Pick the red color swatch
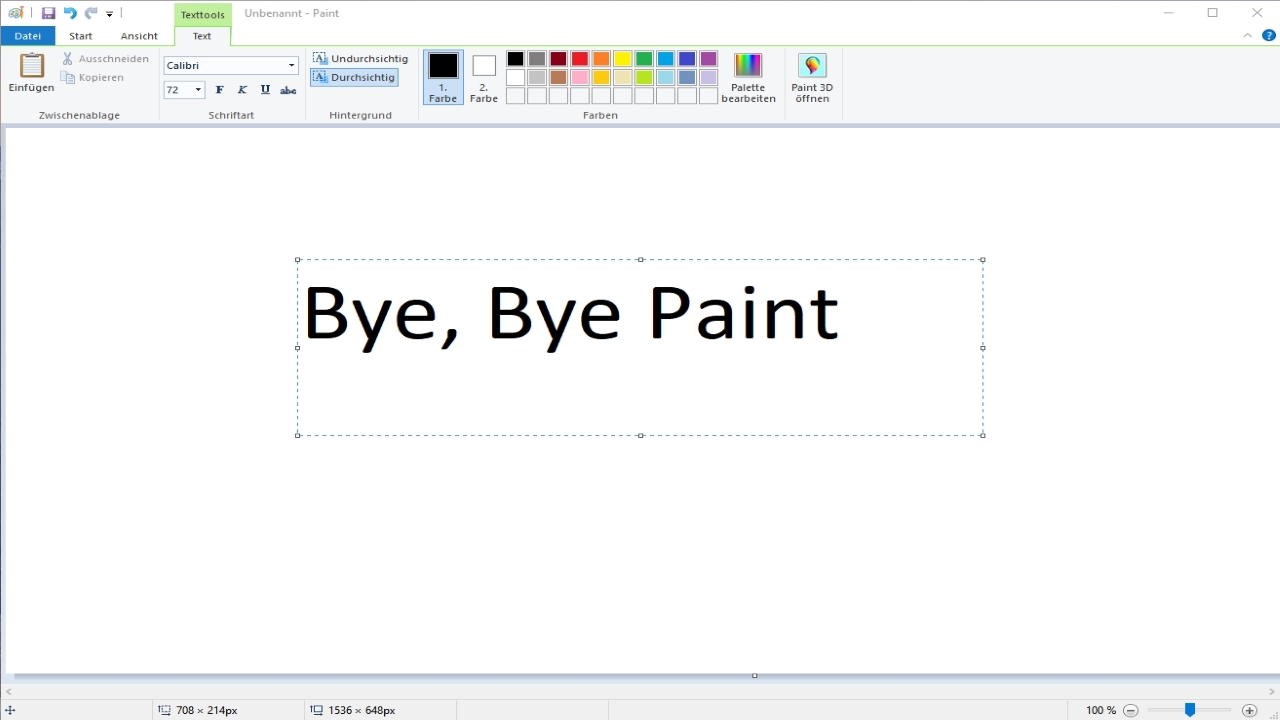 tap(580, 59)
